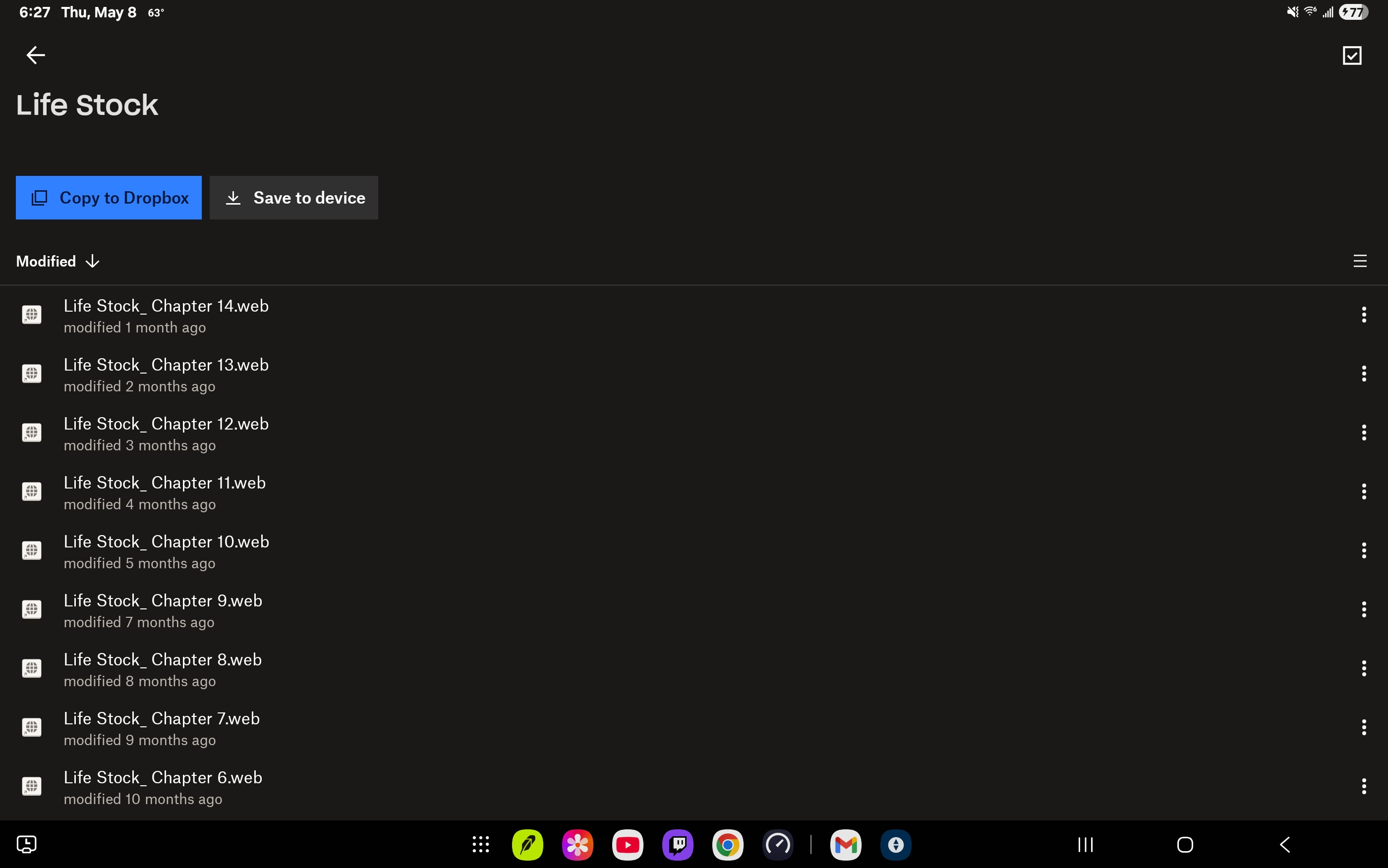Viewport: 1388px width, 868px height.
Task: Open Chrome browser from taskbar
Action: [x=728, y=844]
